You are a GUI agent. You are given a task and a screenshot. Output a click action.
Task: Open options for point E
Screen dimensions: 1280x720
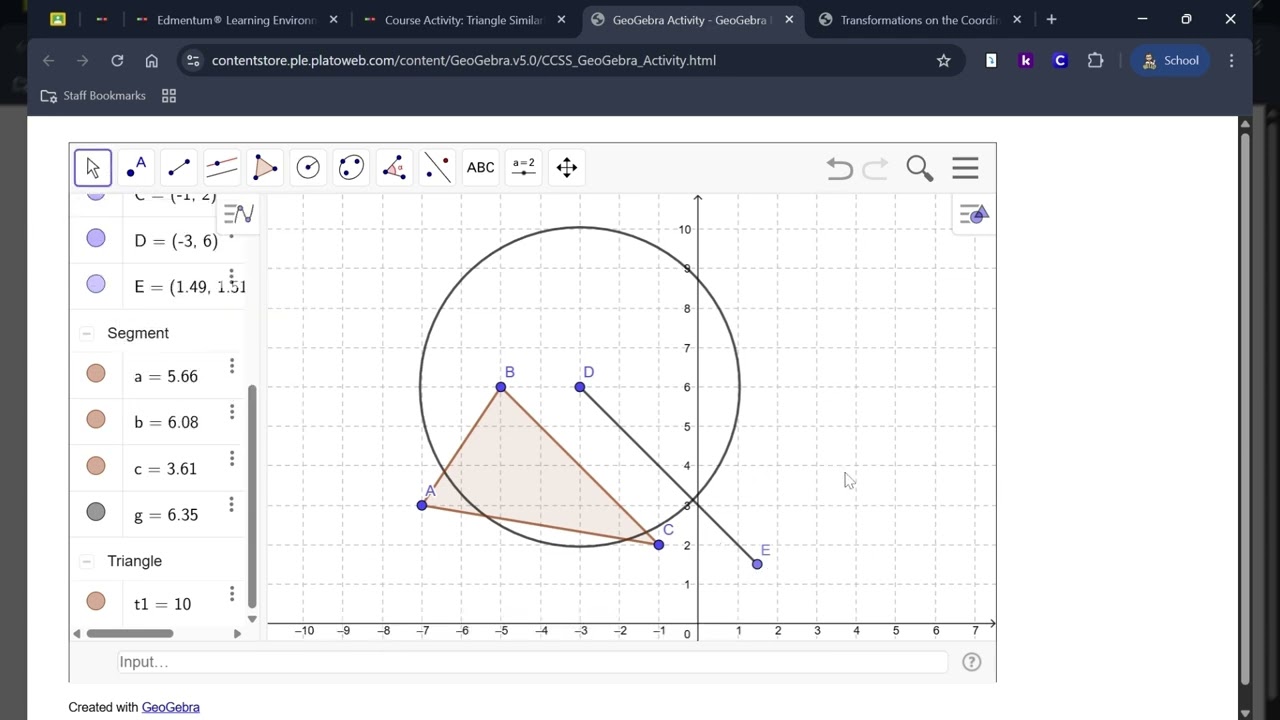(x=231, y=276)
